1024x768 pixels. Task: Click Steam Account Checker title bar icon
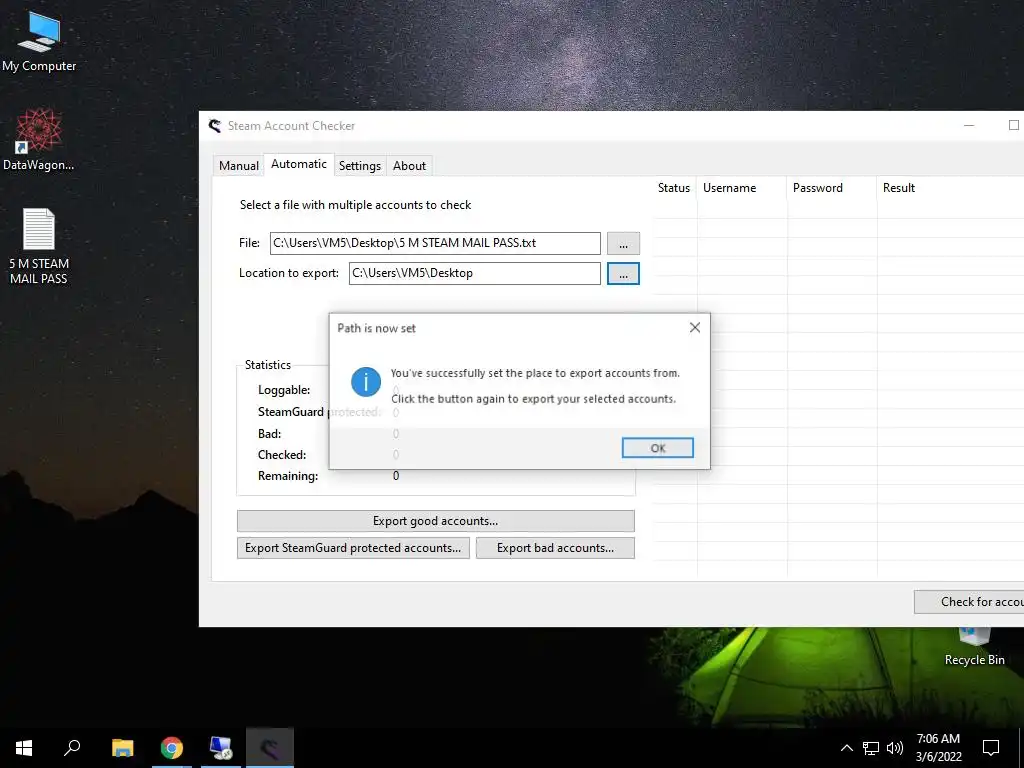pos(215,126)
